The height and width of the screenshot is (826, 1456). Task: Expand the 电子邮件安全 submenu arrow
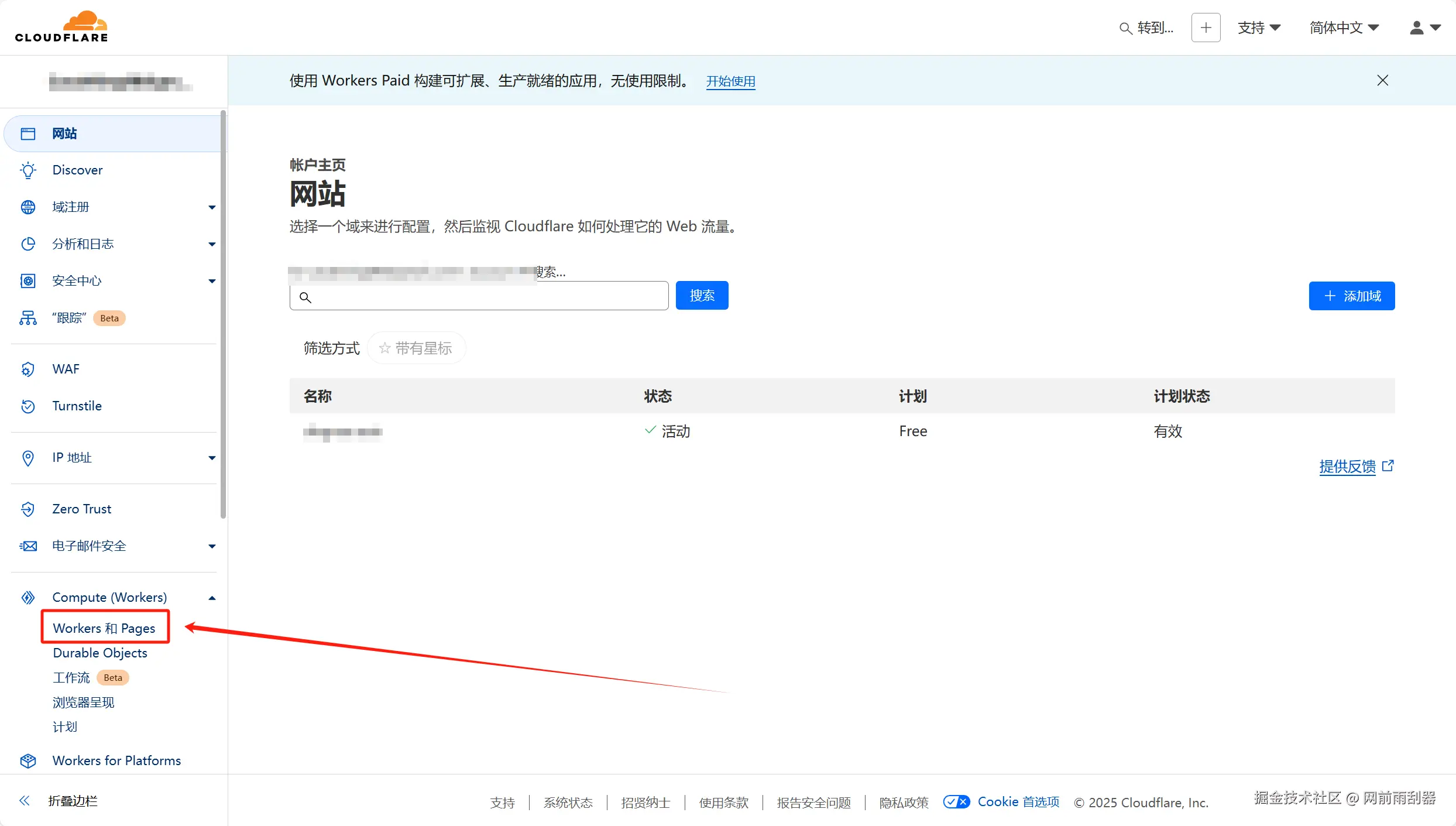click(x=212, y=546)
